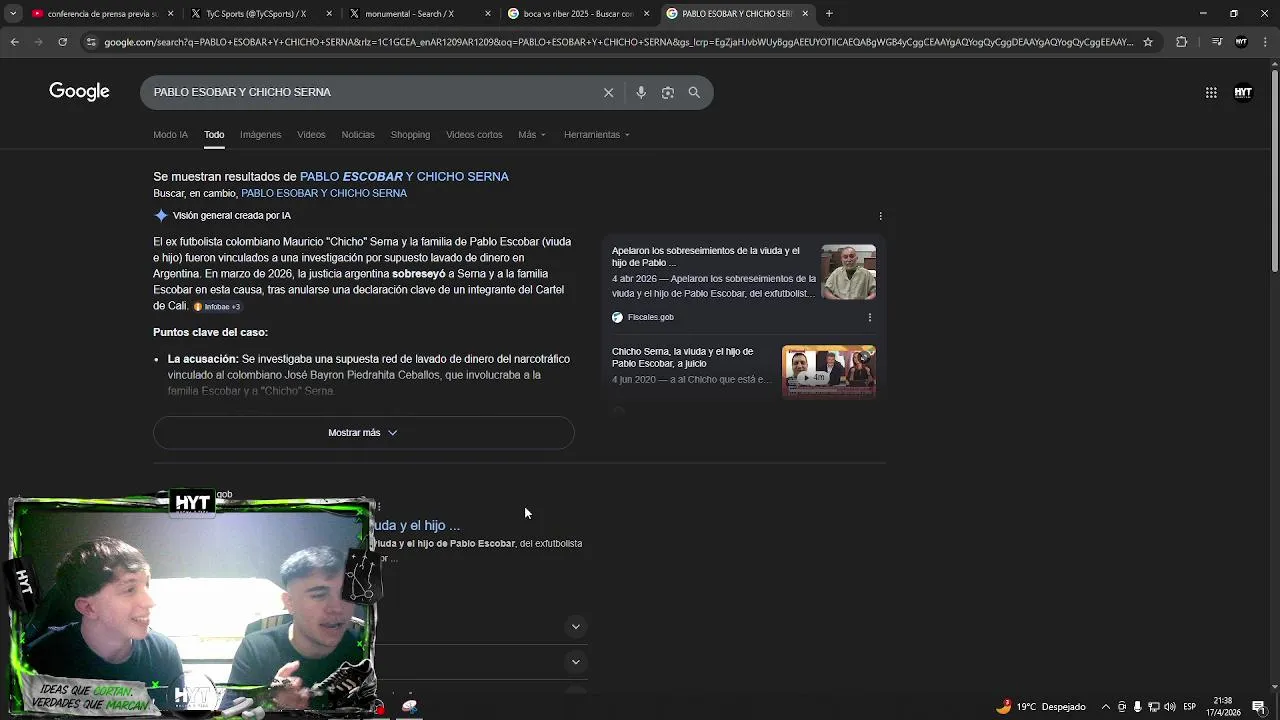Image resolution: width=1280 pixels, height=720 pixels.
Task: Bookmark this page with the star icon
Action: [x=1148, y=42]
